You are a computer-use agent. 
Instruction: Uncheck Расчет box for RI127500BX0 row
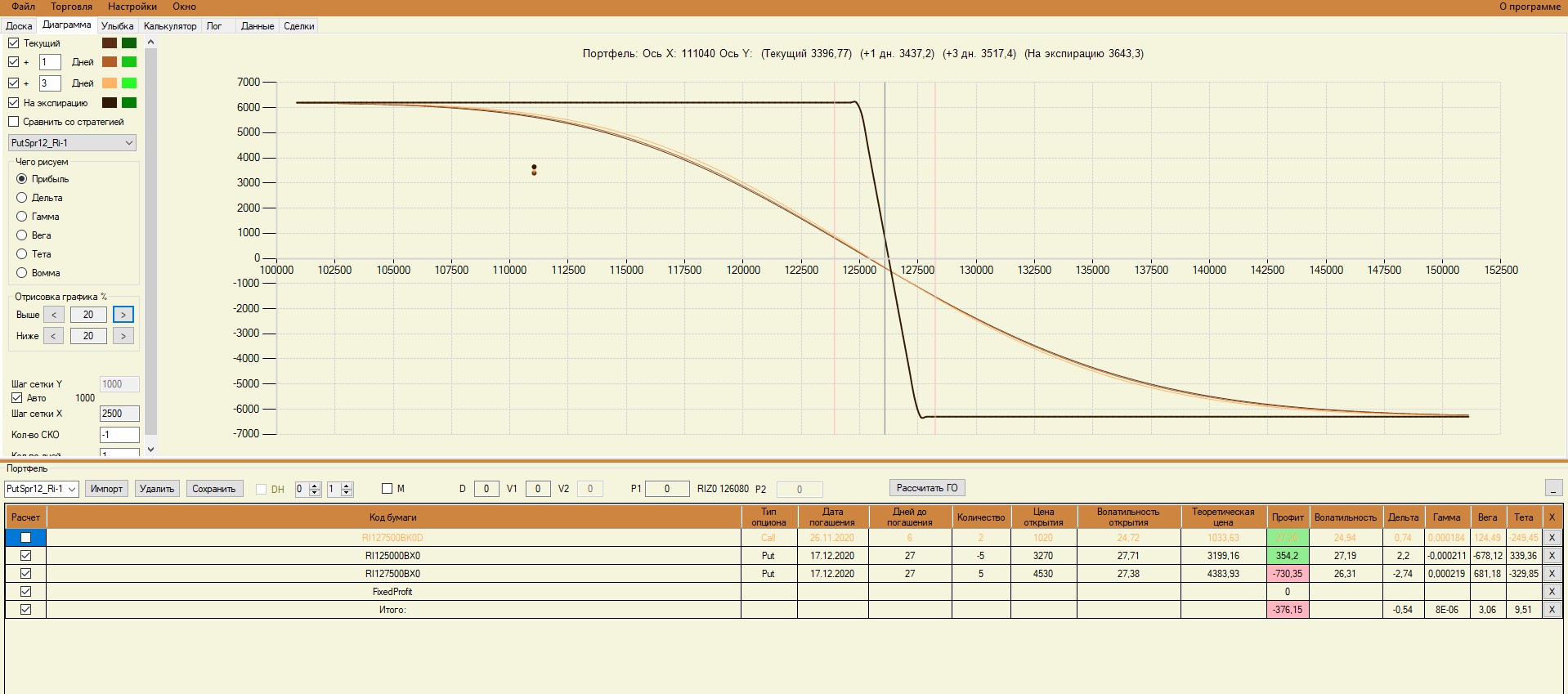click(26, 574)
